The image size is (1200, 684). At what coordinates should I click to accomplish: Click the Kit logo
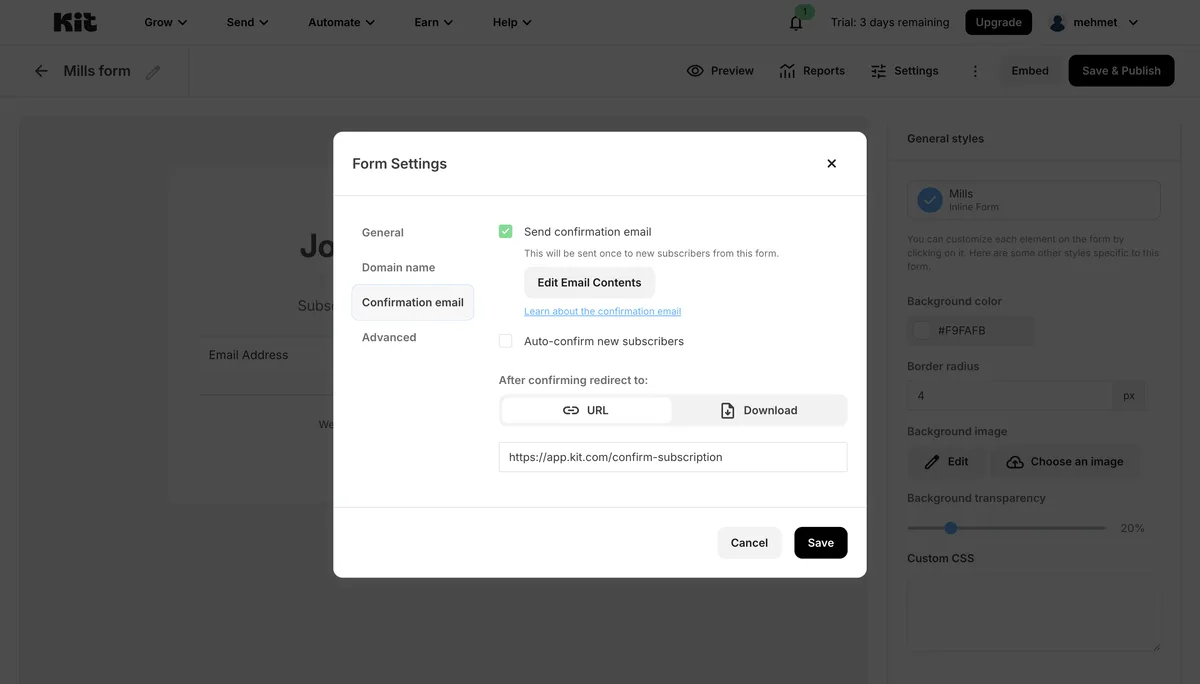pos(75,22)
